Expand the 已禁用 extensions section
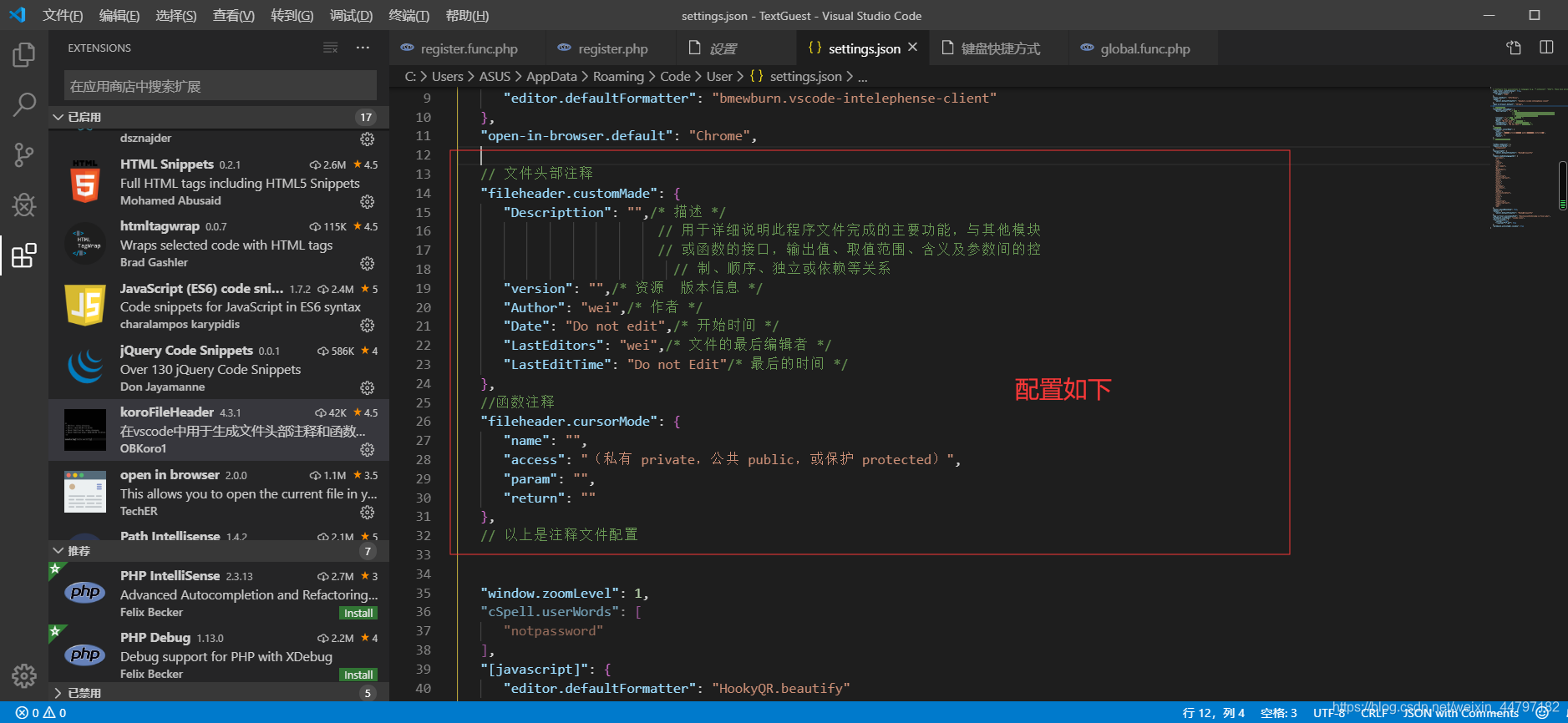 219,693
